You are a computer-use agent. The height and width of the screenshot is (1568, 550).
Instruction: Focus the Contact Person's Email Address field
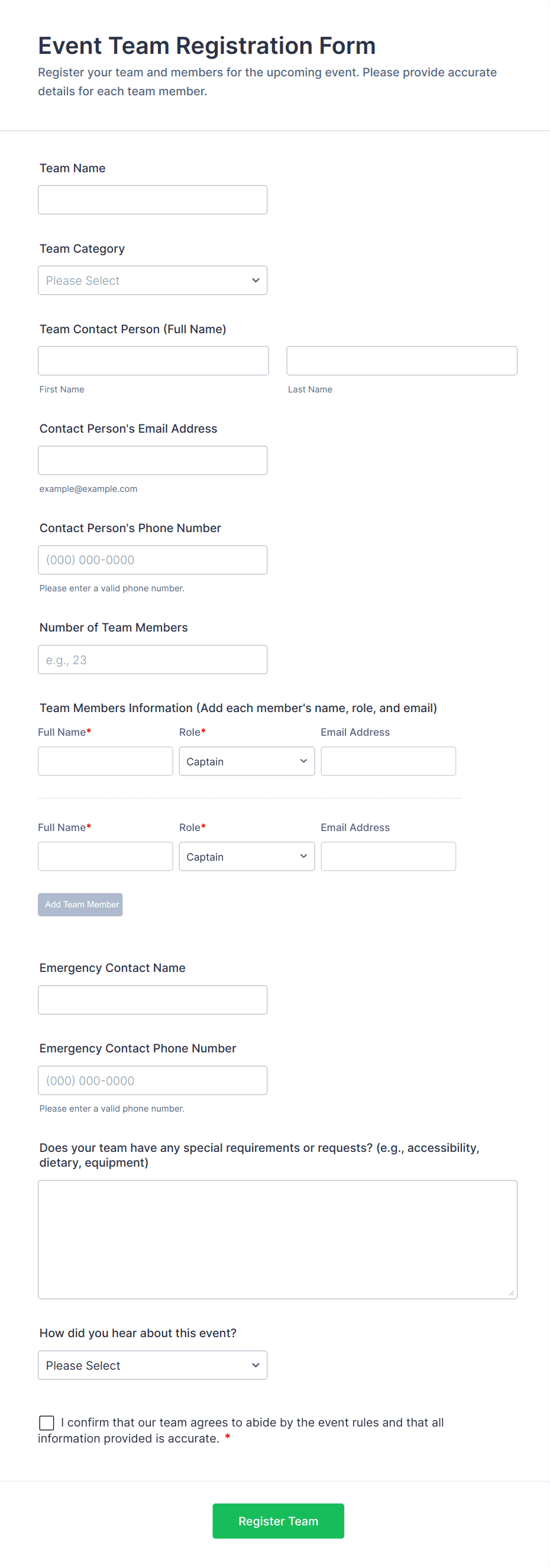tap(152, 460)
